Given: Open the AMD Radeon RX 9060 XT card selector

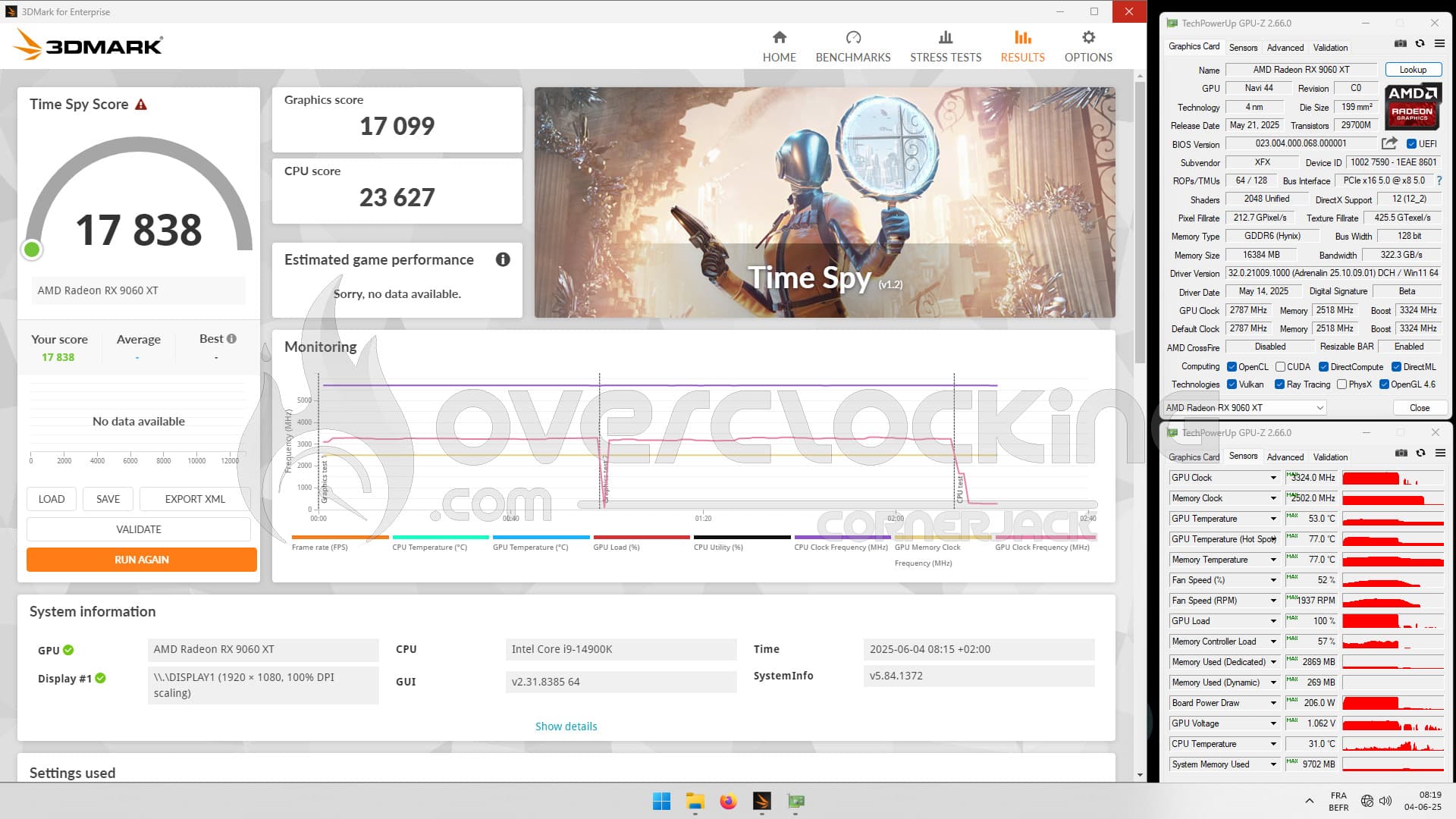Looking at the screenshot, I should 1245,408.
